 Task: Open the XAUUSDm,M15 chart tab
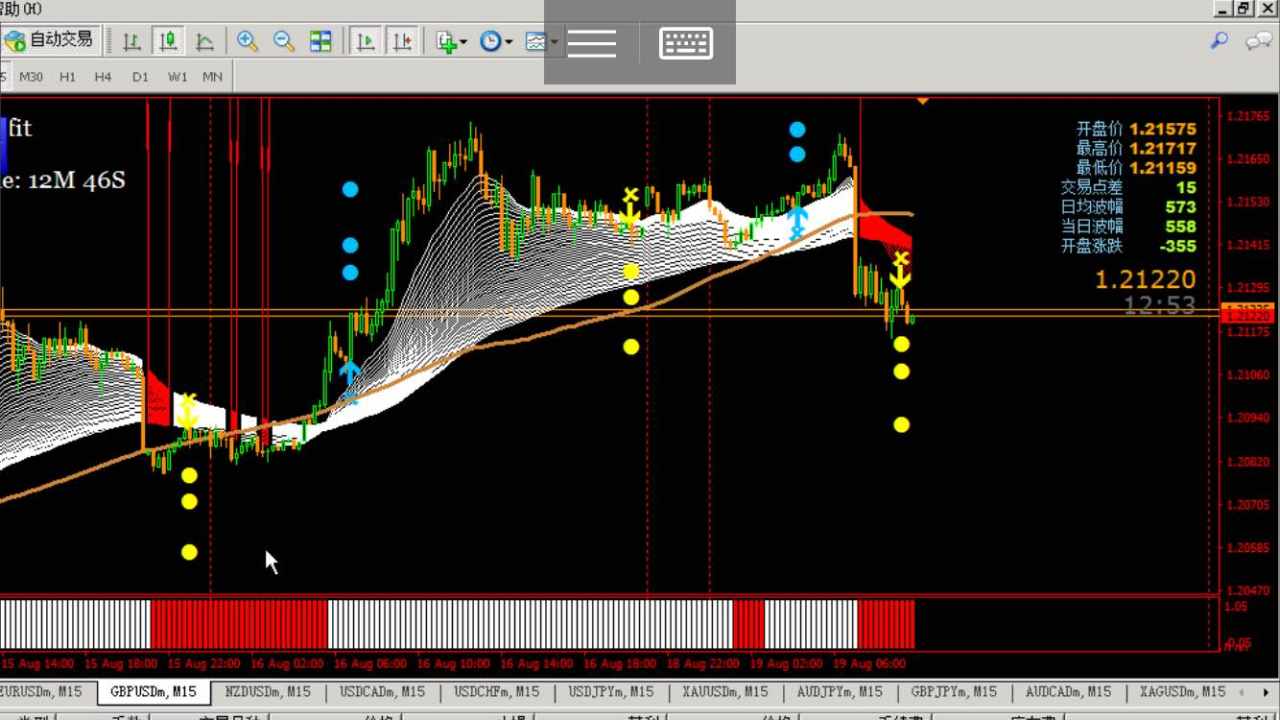(725, 691)
